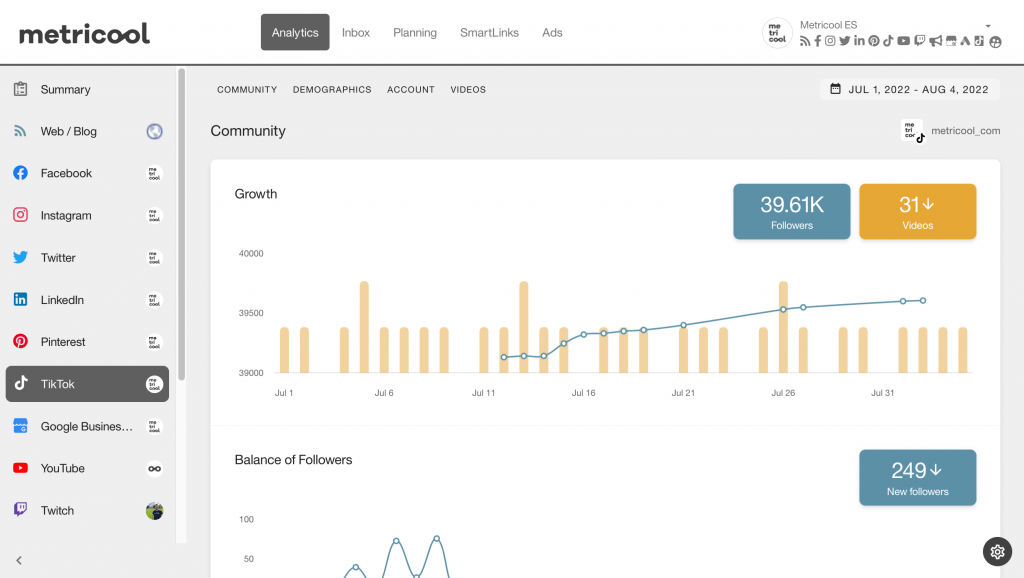Click the last round icon in header strip

[x=995, y=42]
